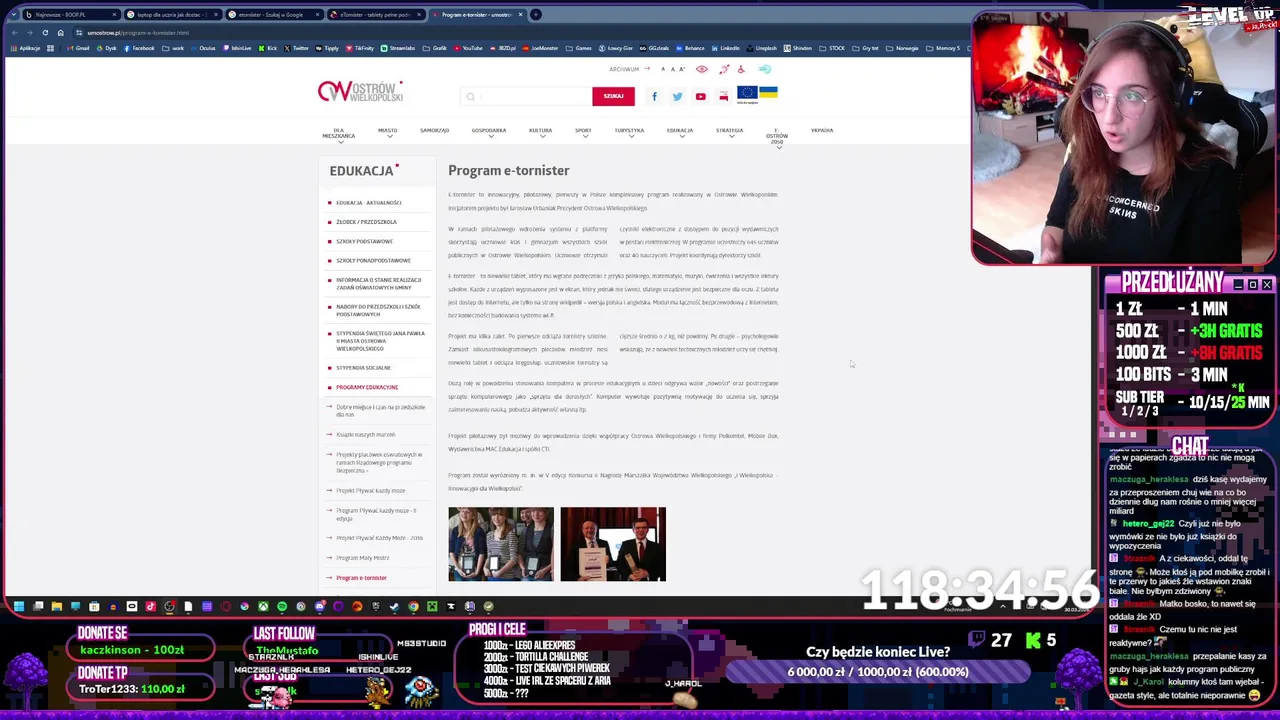The height and width of the screenshot is (720, 1280).
Task: Open STYPENDIA SOCJALNE sidebar link
Action: coord(361,368)
